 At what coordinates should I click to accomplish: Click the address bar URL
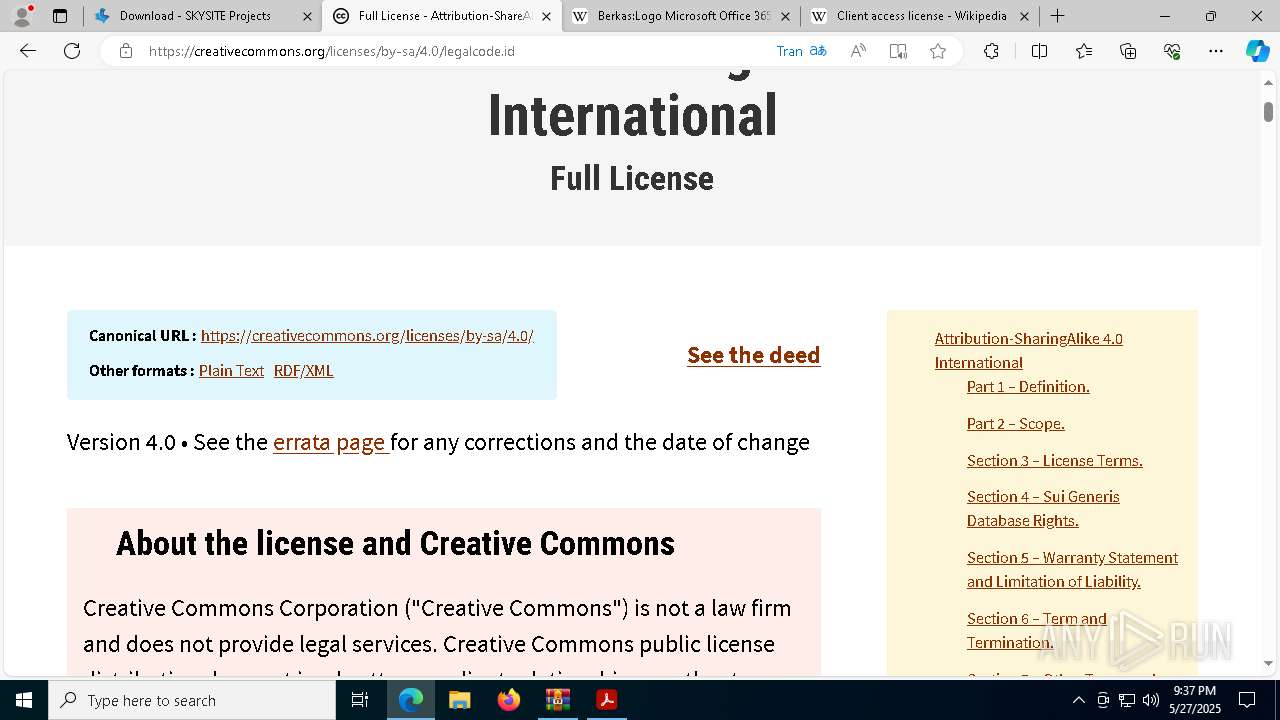(x=331, y=51)
